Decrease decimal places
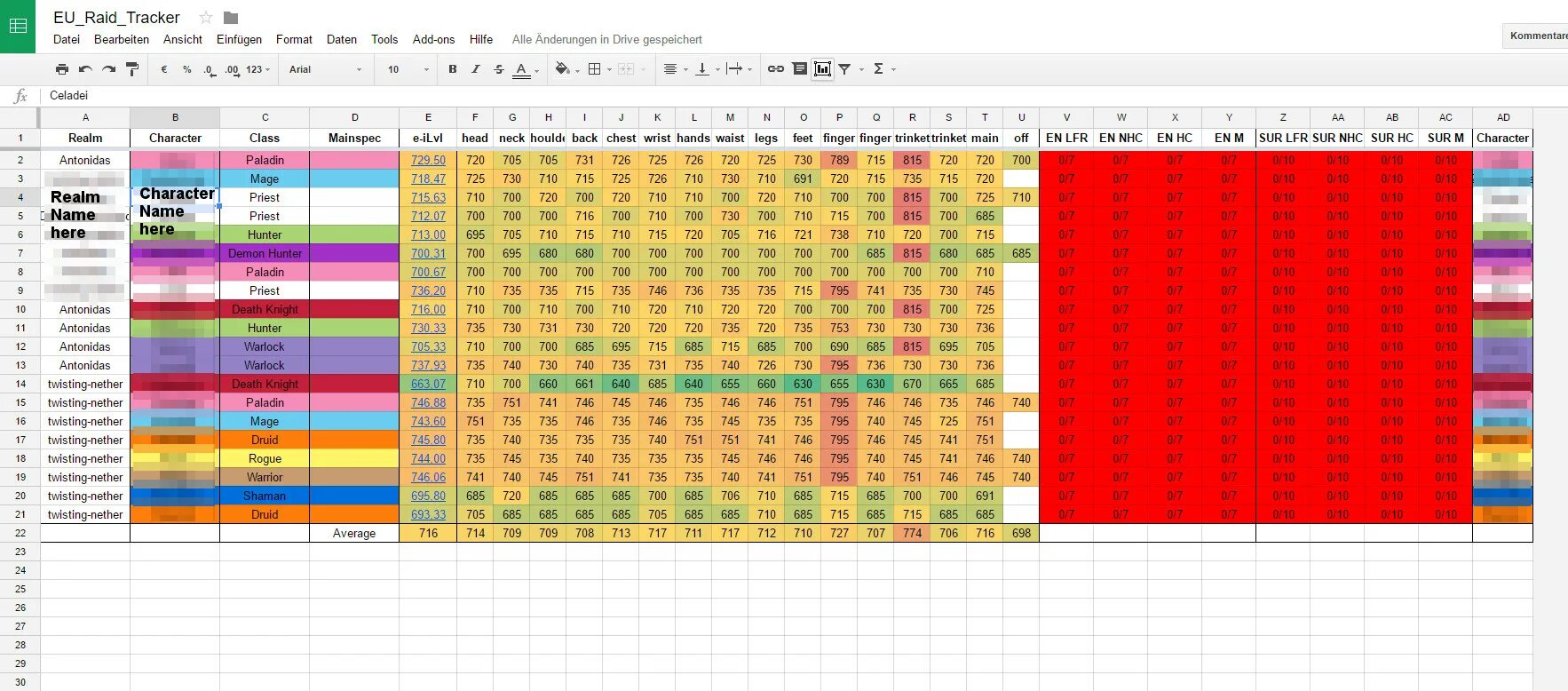The image size is (1568, 691). coord(209,69)
